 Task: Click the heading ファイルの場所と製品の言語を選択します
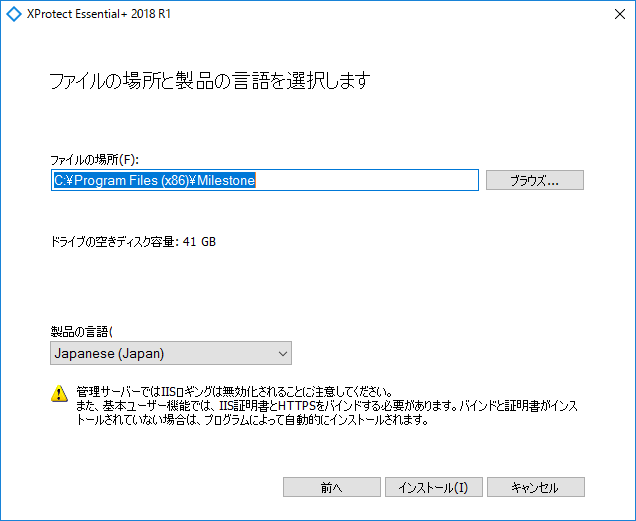[210, 80]
